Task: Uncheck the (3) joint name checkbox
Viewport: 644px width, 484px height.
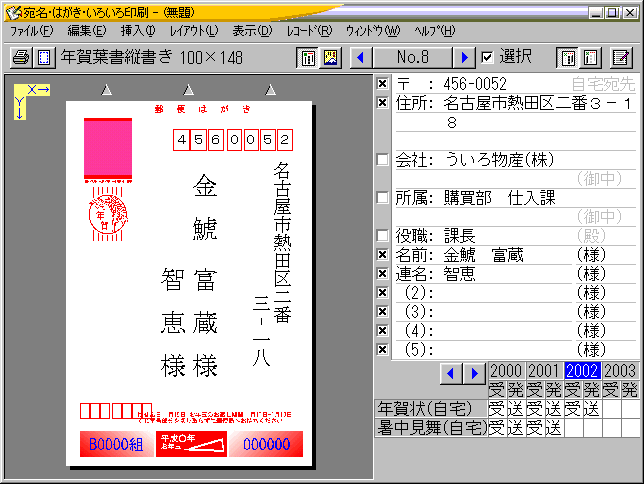Action: [x=382, y=311]
